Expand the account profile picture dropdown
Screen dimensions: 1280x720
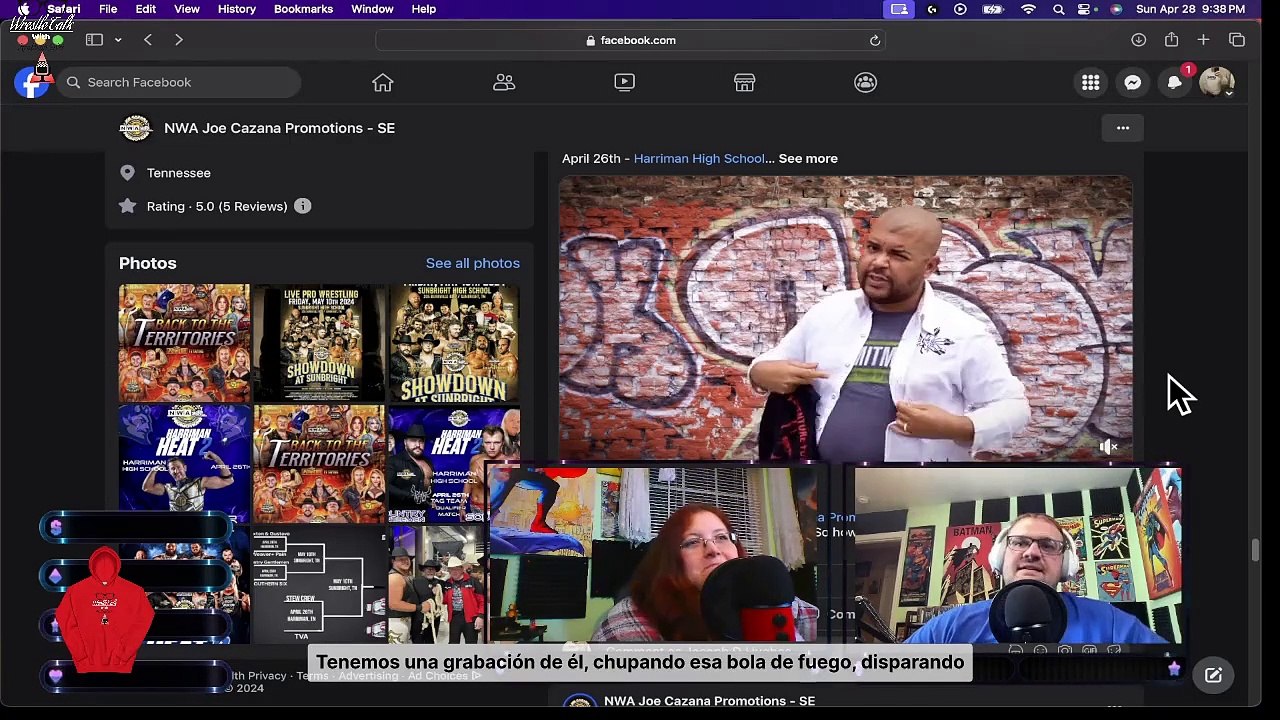click(x=1216, y=83)
